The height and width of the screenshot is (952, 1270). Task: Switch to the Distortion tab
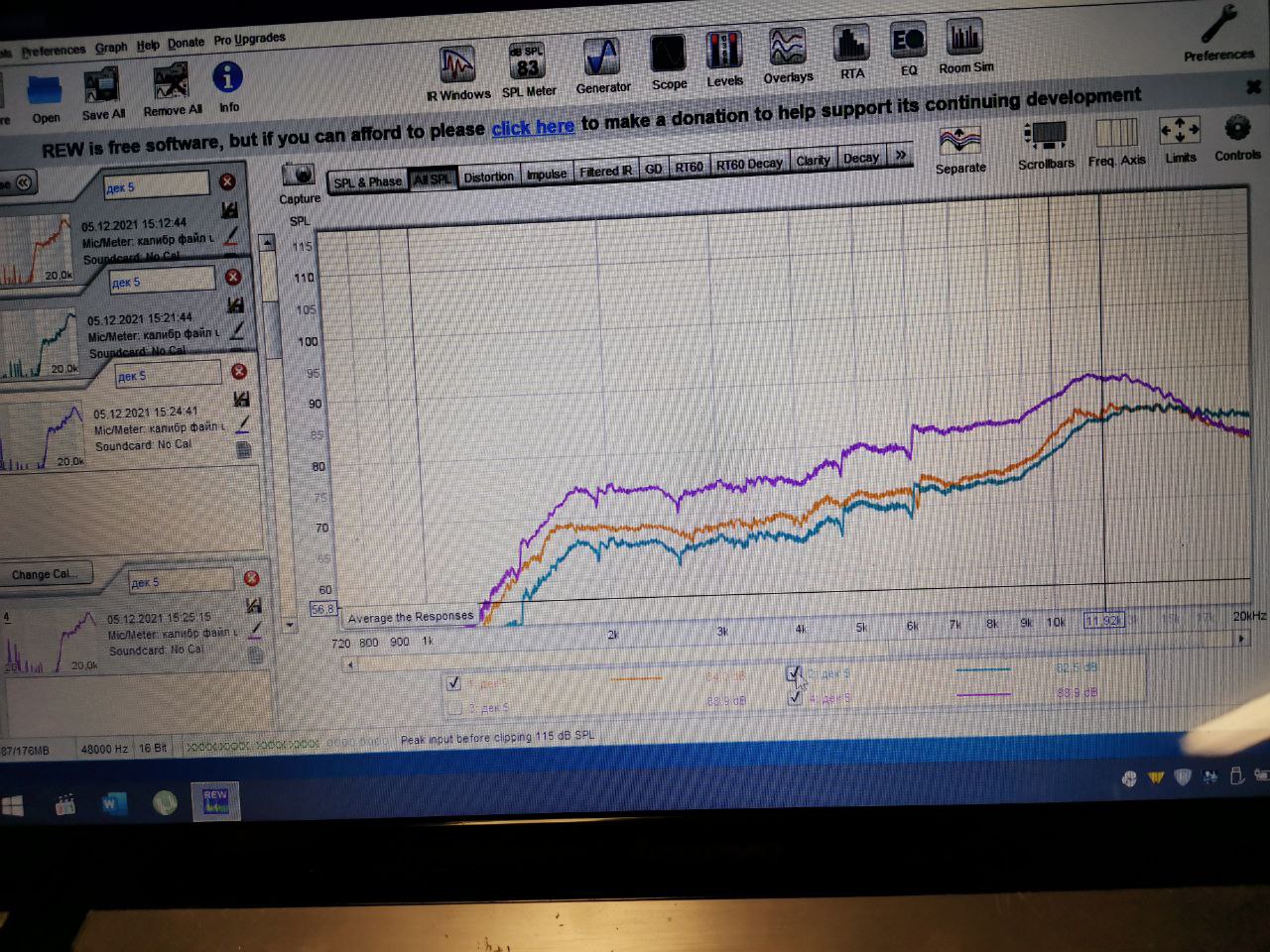tap(488, 177)
